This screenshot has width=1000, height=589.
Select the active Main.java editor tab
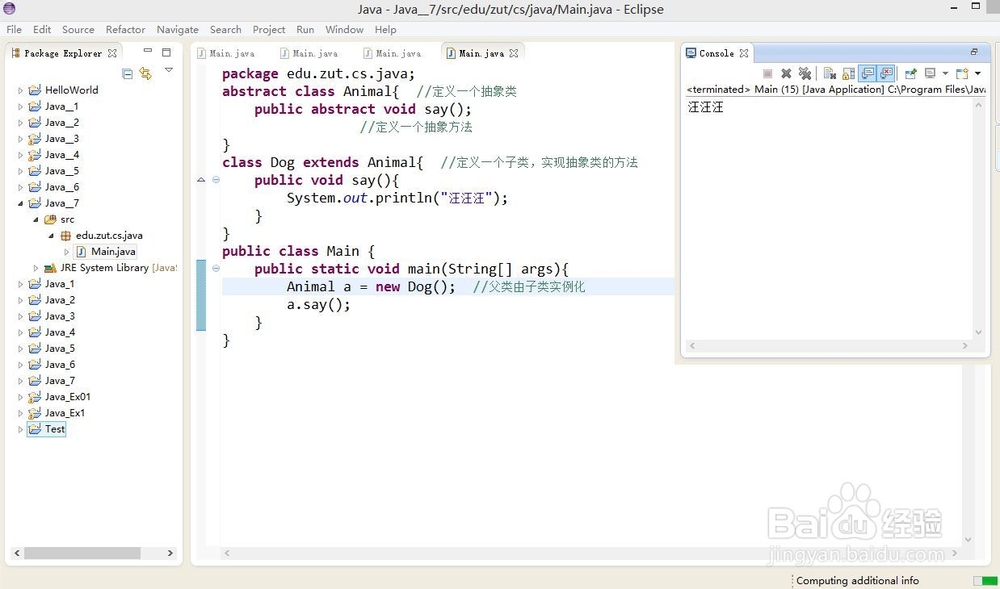click(x=482, y=54)
